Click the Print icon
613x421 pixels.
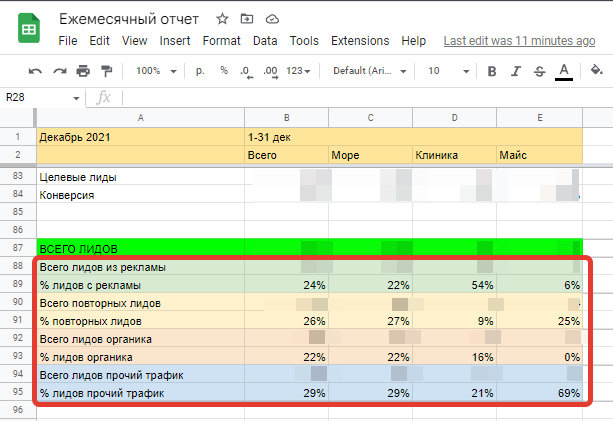pos(83,71)
